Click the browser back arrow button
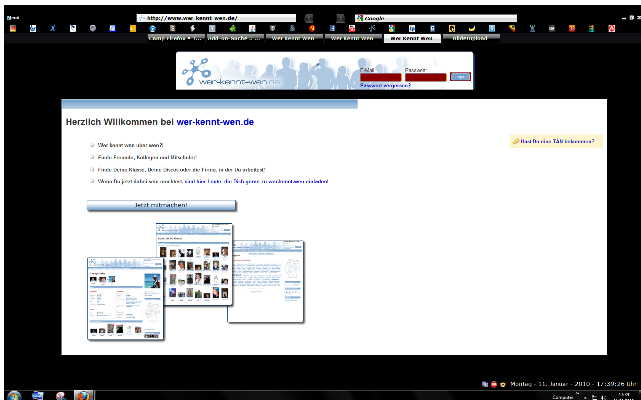The image size is (641, 400). (x=309, y=18)
